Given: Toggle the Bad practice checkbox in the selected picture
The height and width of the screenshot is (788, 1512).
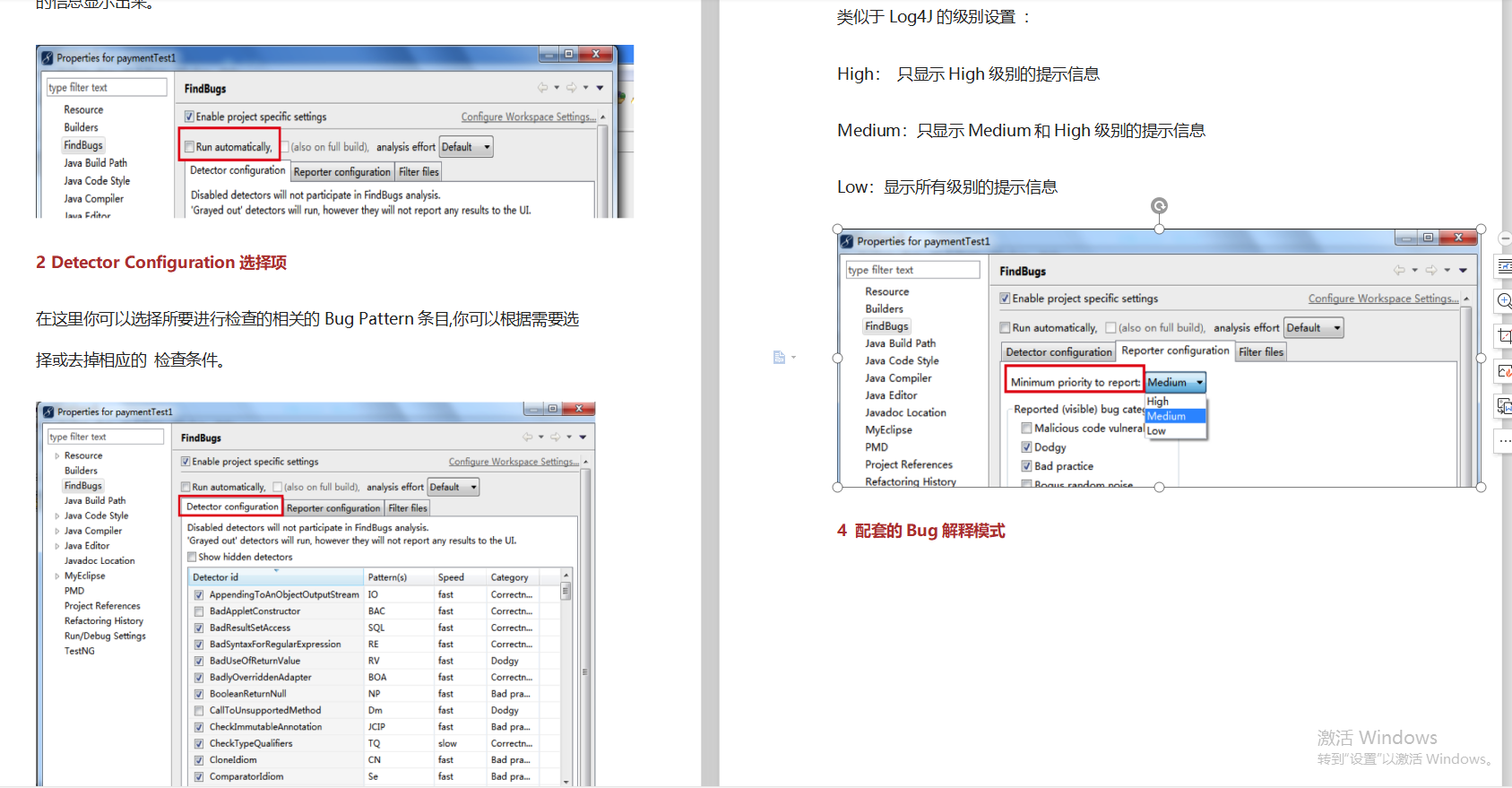Looking at the screenshot, I should pos(1026,465).
